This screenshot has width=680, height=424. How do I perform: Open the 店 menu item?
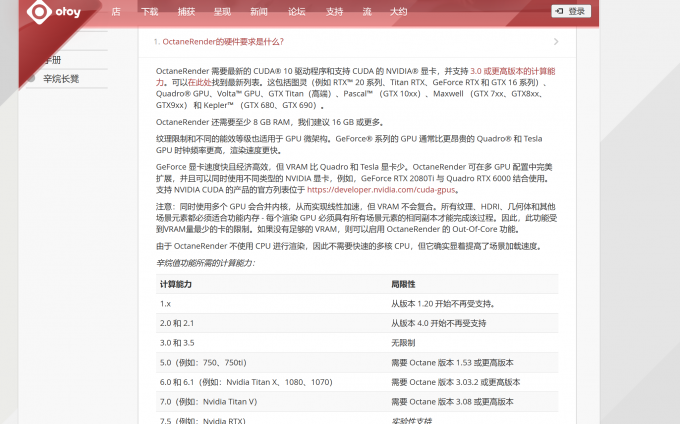(x=116, y=12)
